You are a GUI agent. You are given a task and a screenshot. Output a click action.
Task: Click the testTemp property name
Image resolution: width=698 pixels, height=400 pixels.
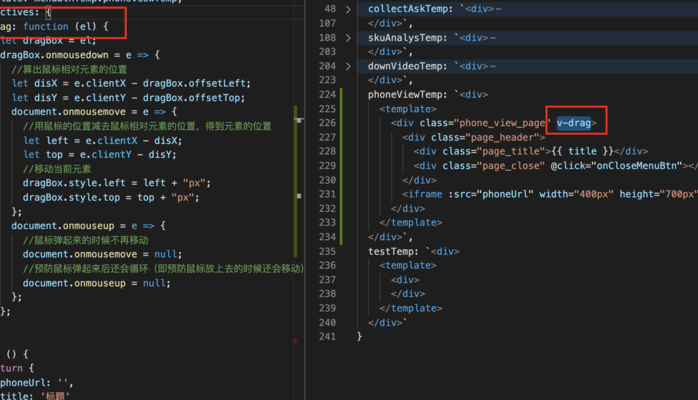tap(393, 251)
